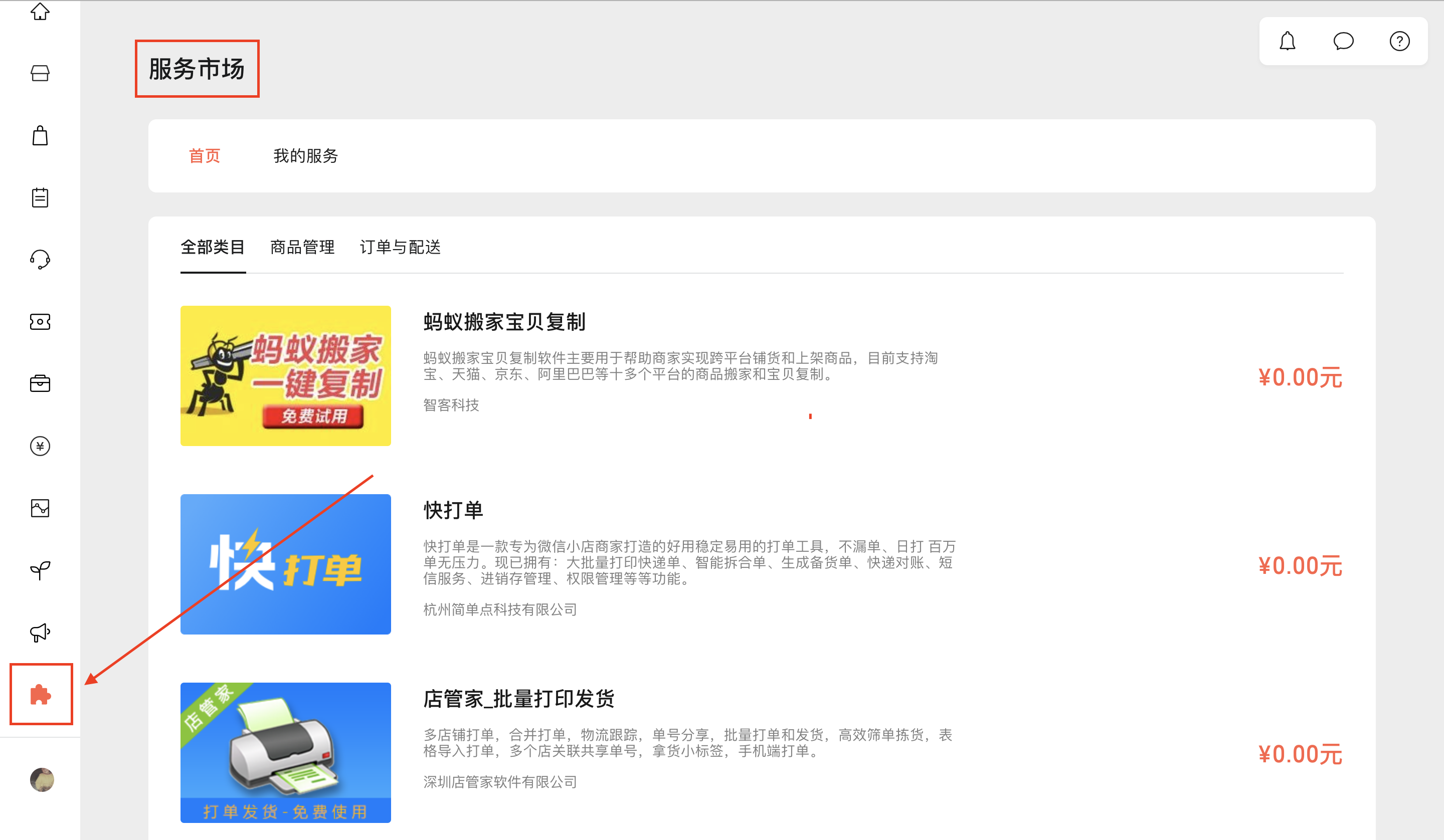Click the shopping bag products icon
The height and width of the screenshot is (840, 1444).
pyautogui.click(x=40, y=136)
